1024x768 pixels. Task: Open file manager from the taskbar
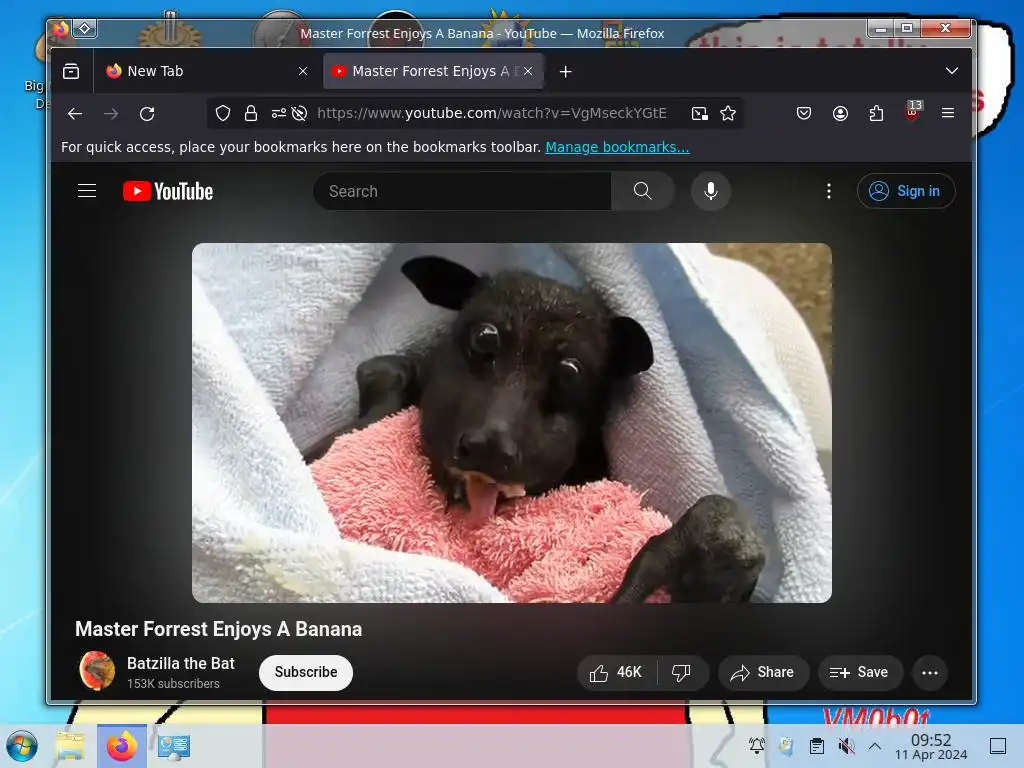point(70,746)
